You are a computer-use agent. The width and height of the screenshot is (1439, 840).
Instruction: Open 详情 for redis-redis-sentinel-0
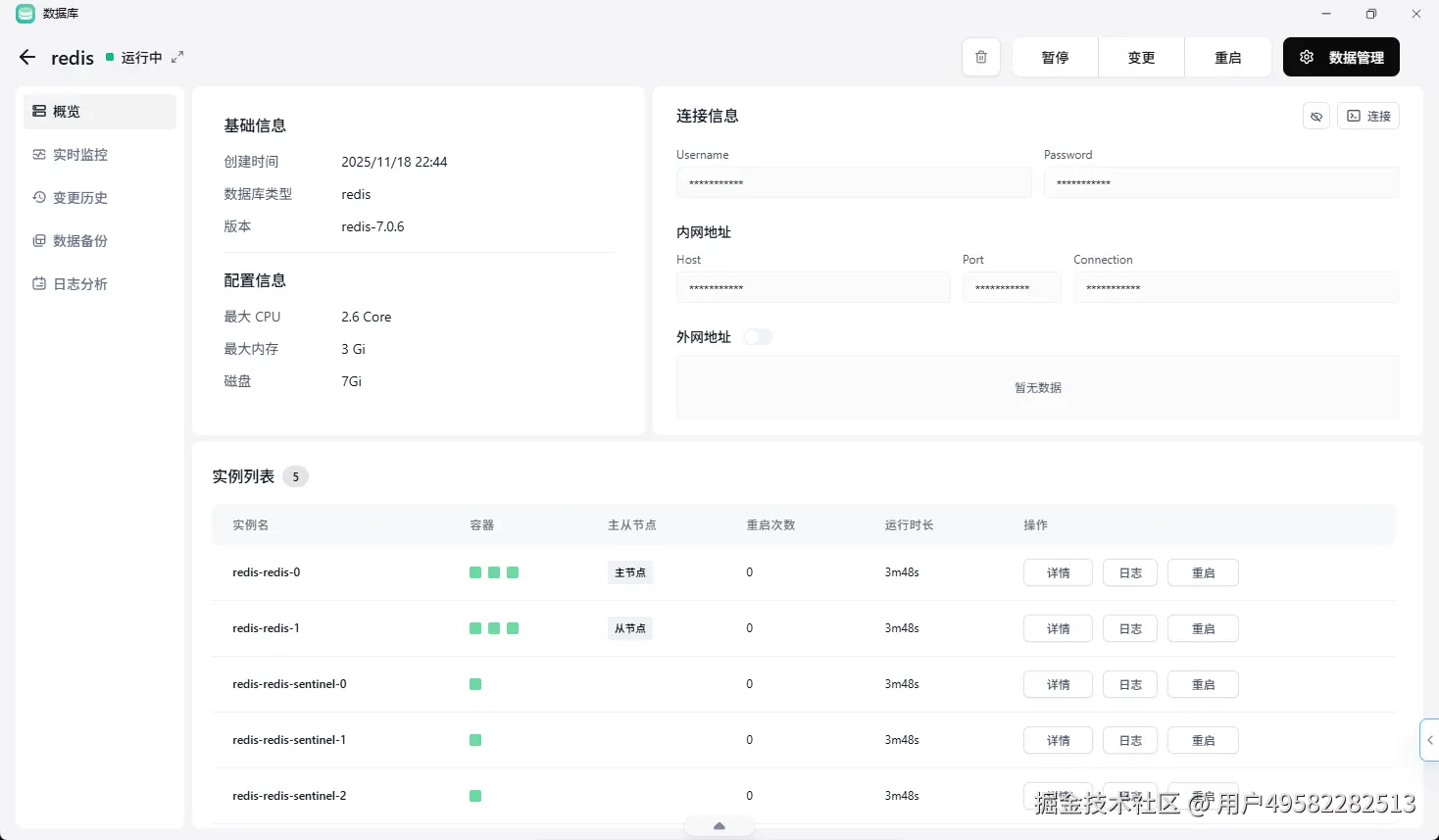(x=1058, y=685)
